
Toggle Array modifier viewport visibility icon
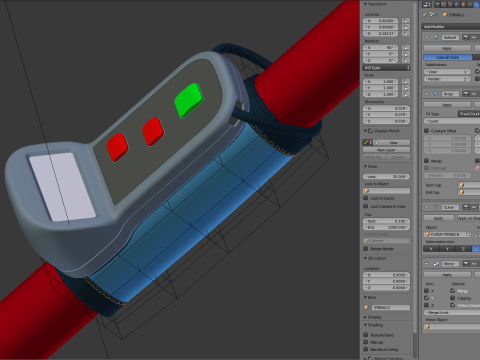coord(474,94)
